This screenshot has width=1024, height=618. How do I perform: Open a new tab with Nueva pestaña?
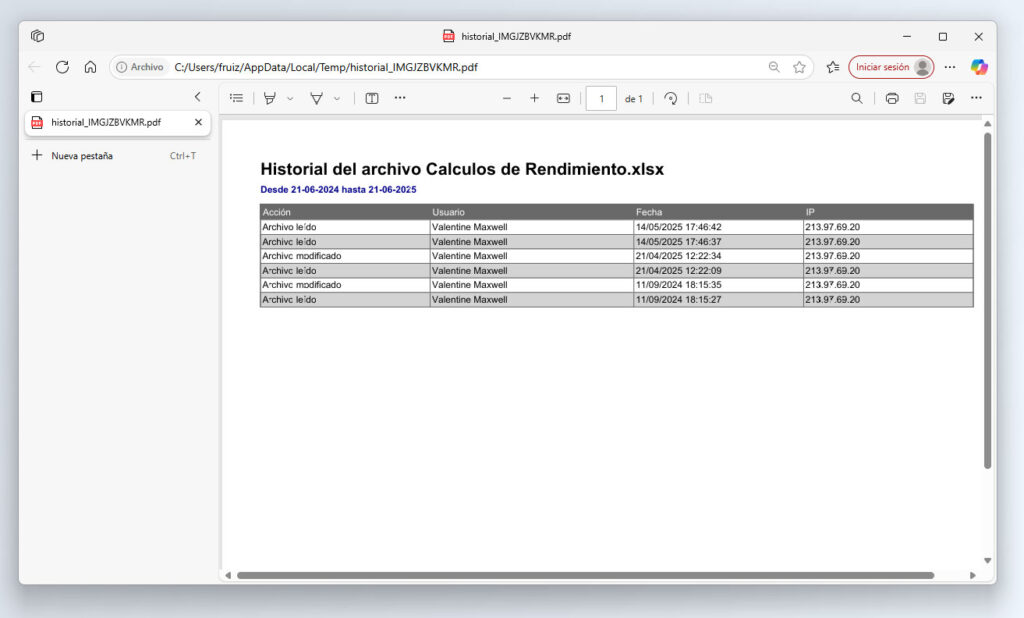click(82, 156)
